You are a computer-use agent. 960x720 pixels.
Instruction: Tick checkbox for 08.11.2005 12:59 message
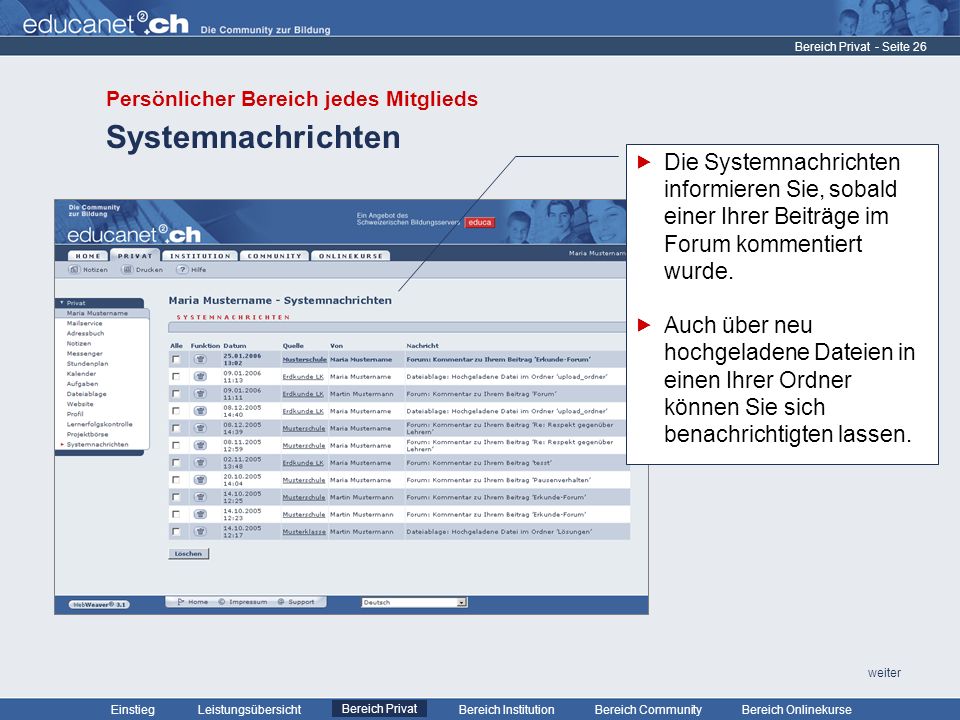(176, 445)
